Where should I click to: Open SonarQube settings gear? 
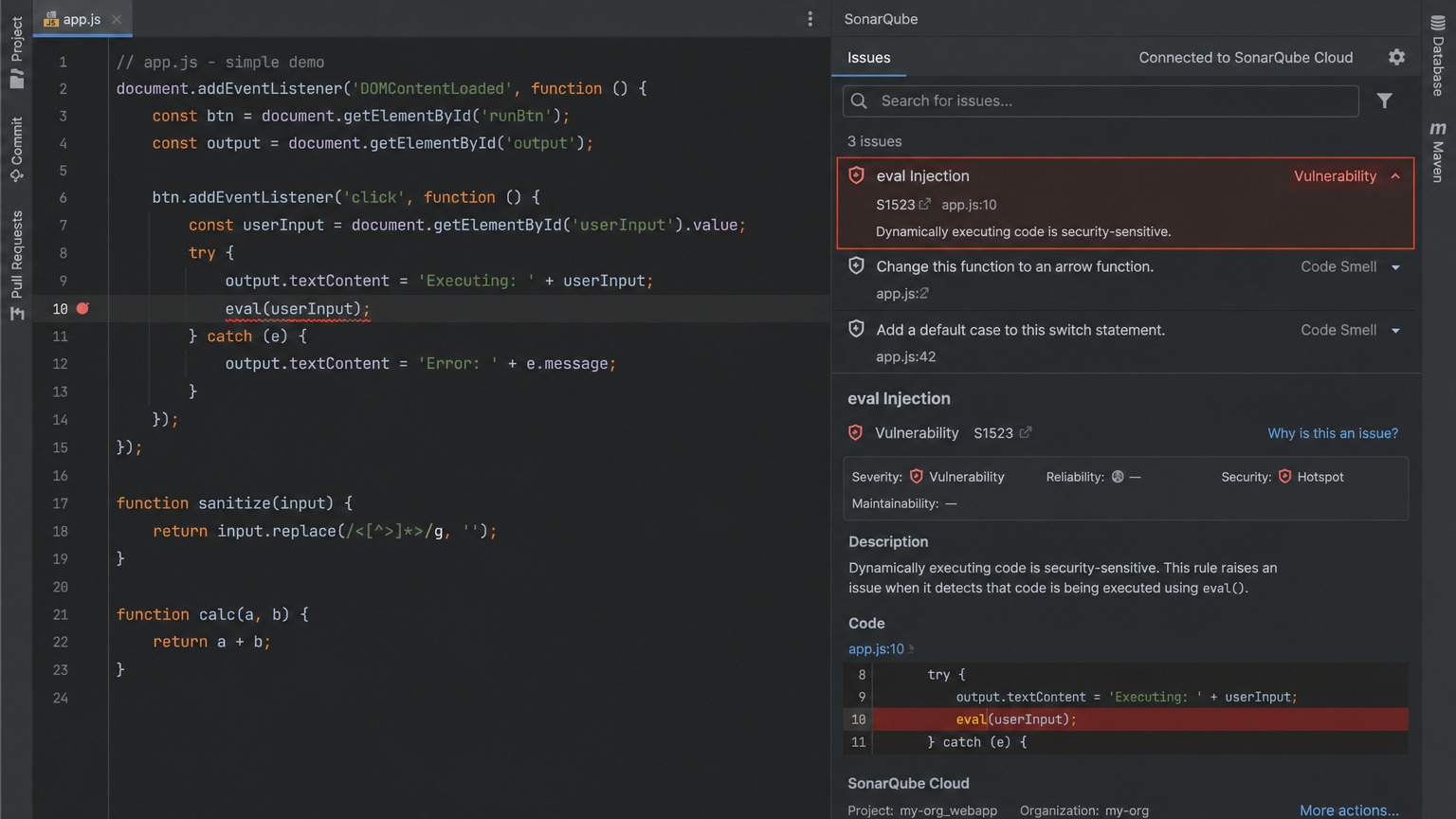click(x=1396, y=57)
